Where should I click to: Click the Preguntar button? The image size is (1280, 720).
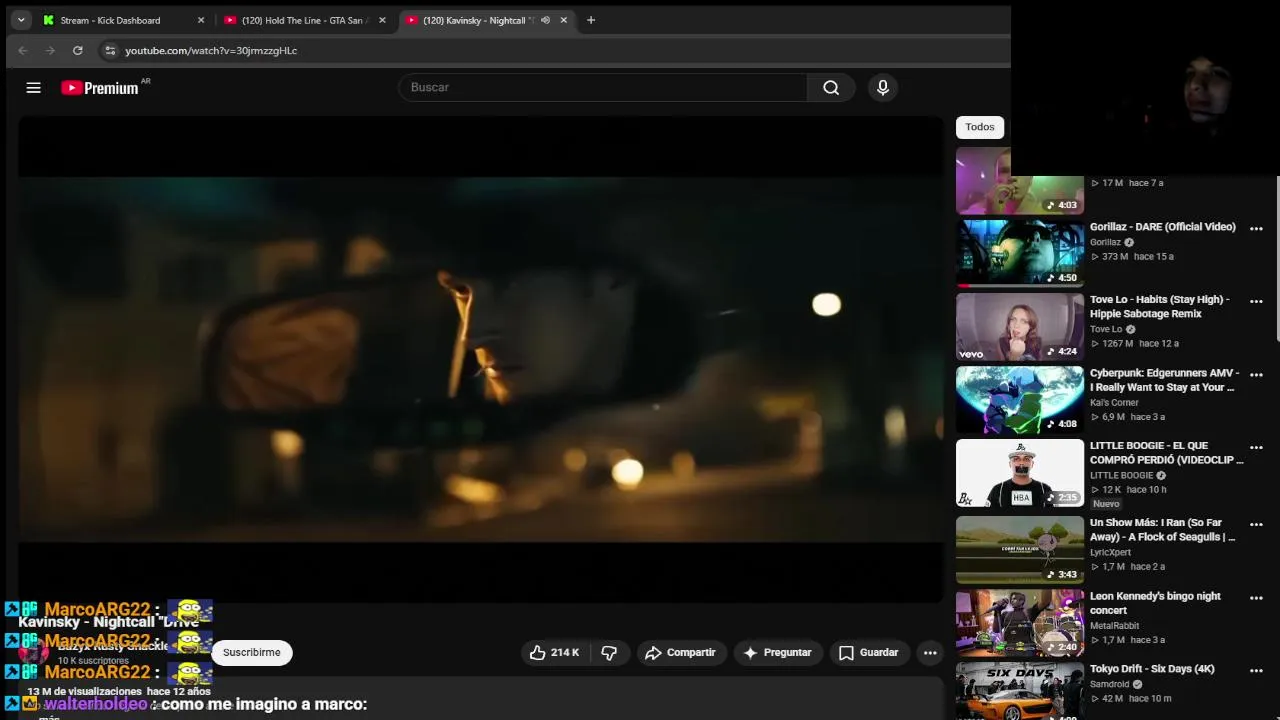pyautogui.click(x=778, y=653)
